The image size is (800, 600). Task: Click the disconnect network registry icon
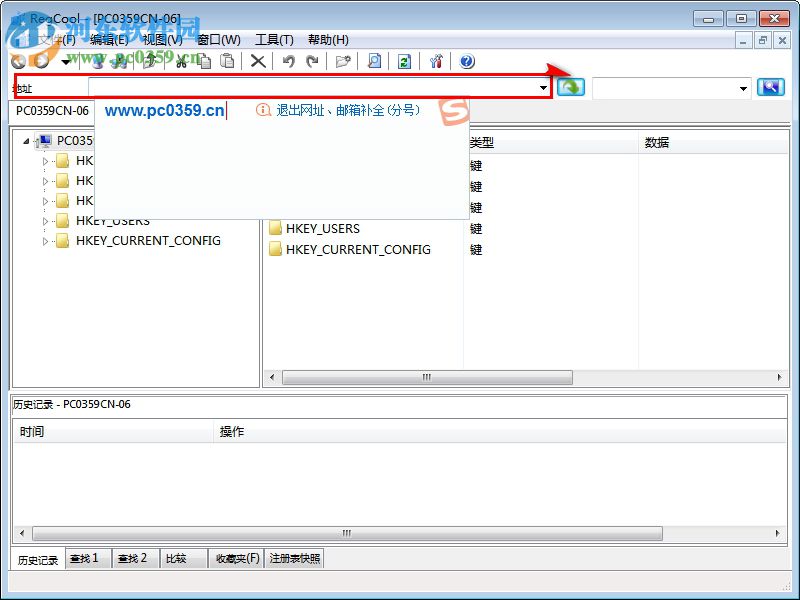click(121, 61)
